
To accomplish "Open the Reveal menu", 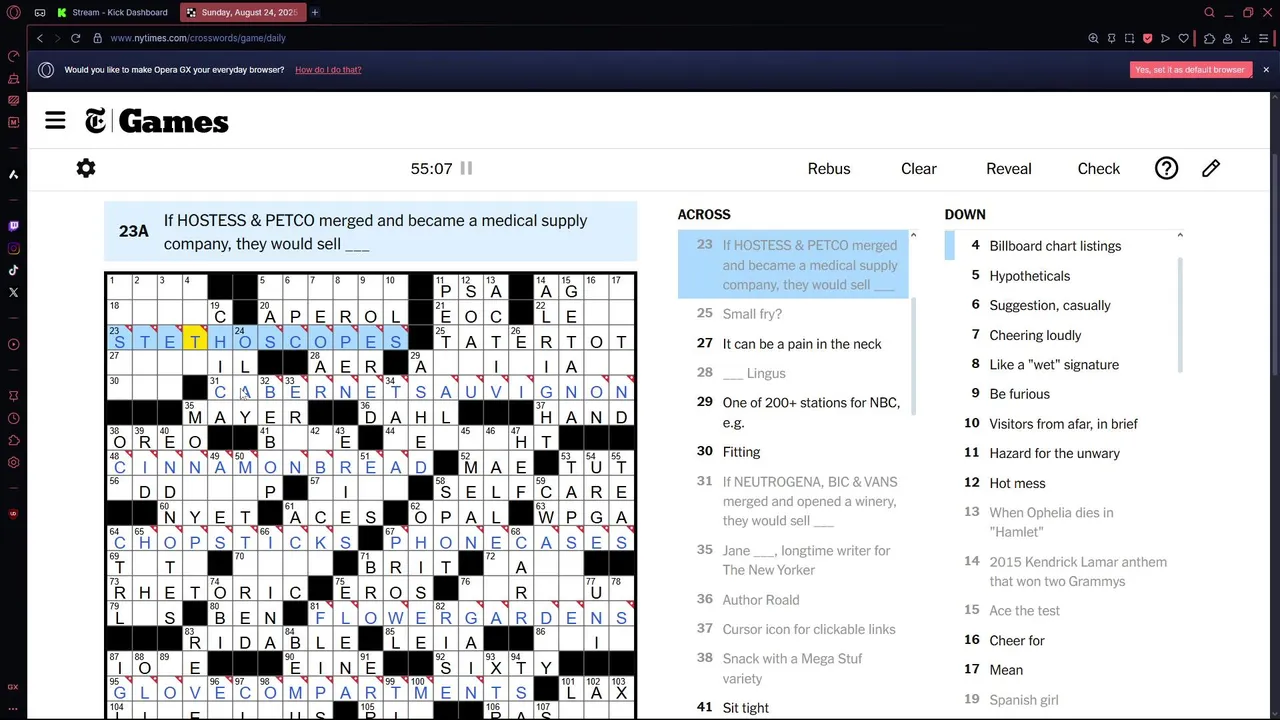I will pyautogui.click(x=1008, y=168).
